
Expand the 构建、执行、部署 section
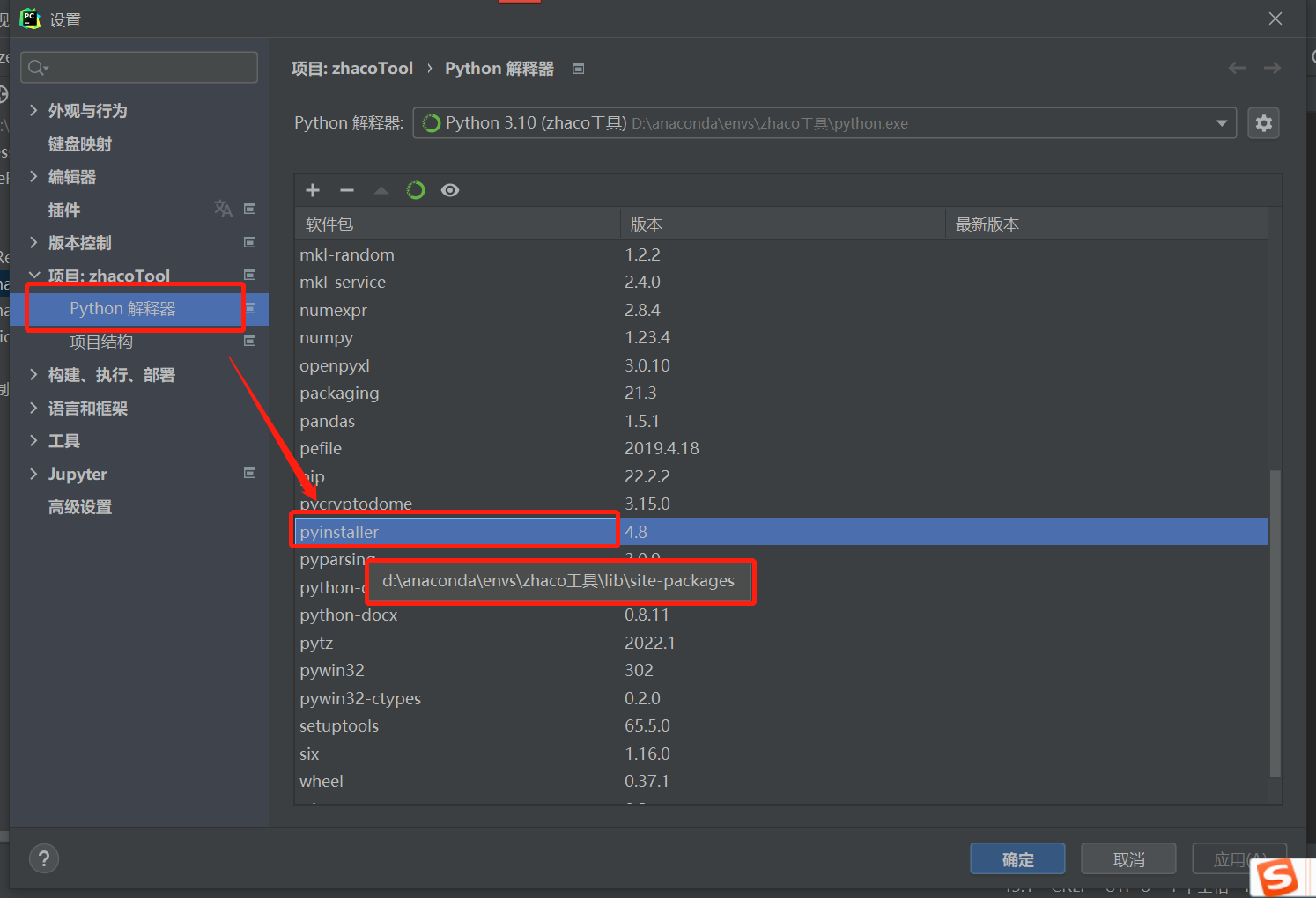(33, 374)
